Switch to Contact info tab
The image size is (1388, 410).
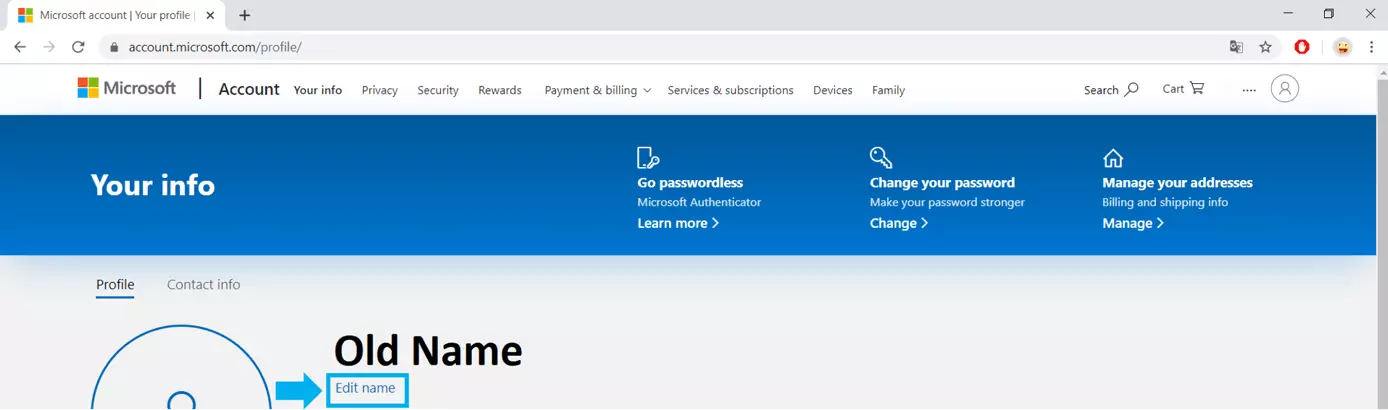[x=203, y=285]
